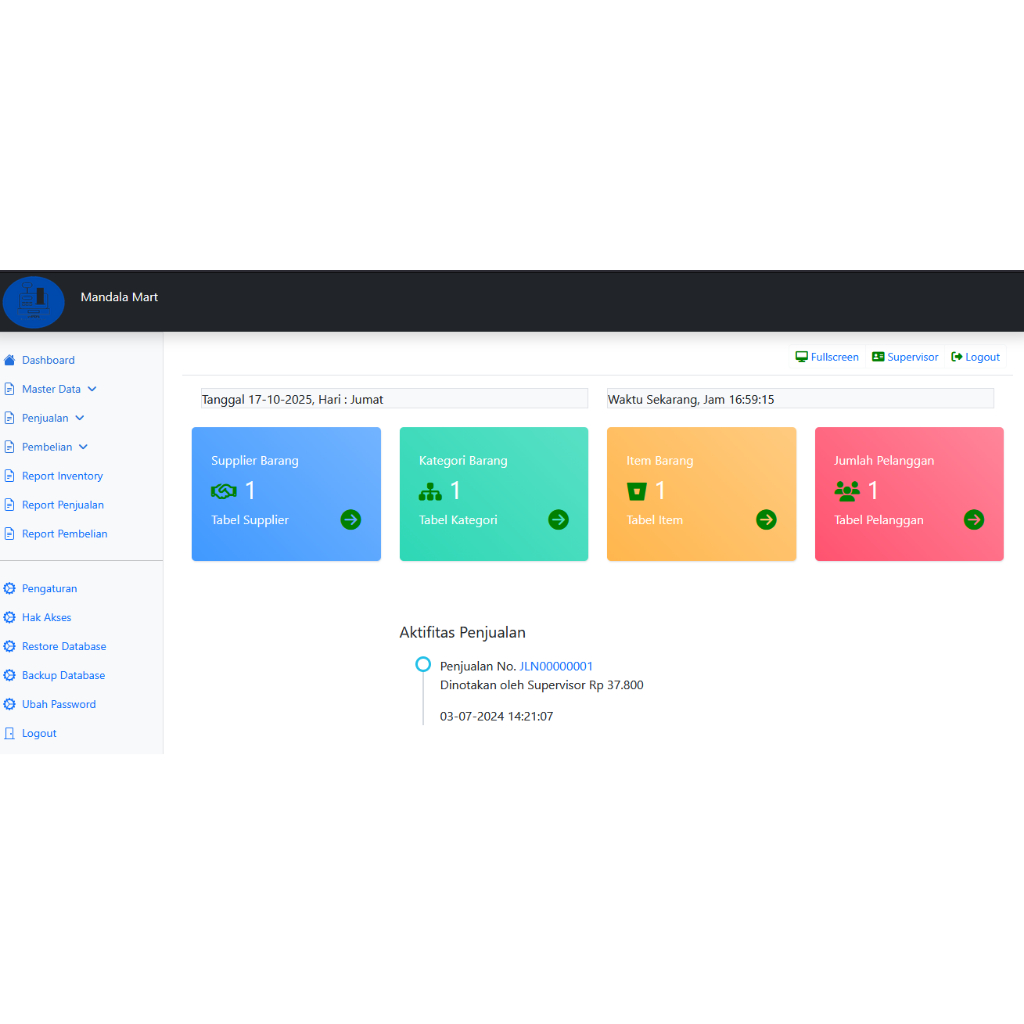Click the handshake supplier icon

[x=223, y=491]
